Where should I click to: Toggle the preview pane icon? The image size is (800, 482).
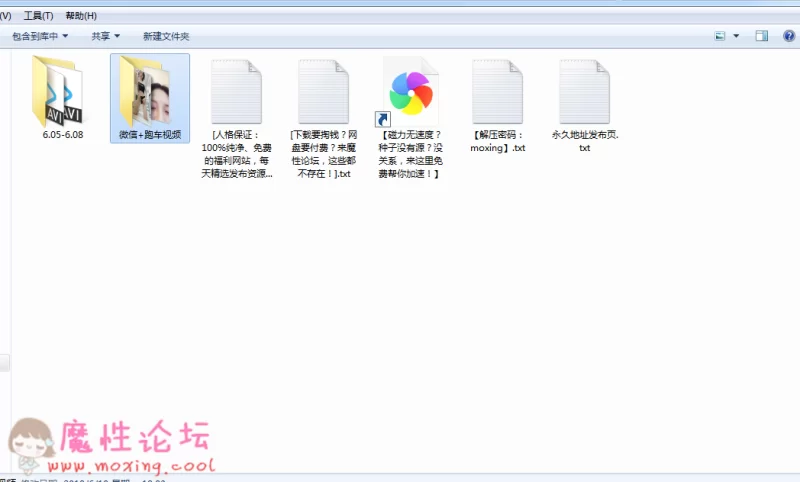tap(762, 36)
